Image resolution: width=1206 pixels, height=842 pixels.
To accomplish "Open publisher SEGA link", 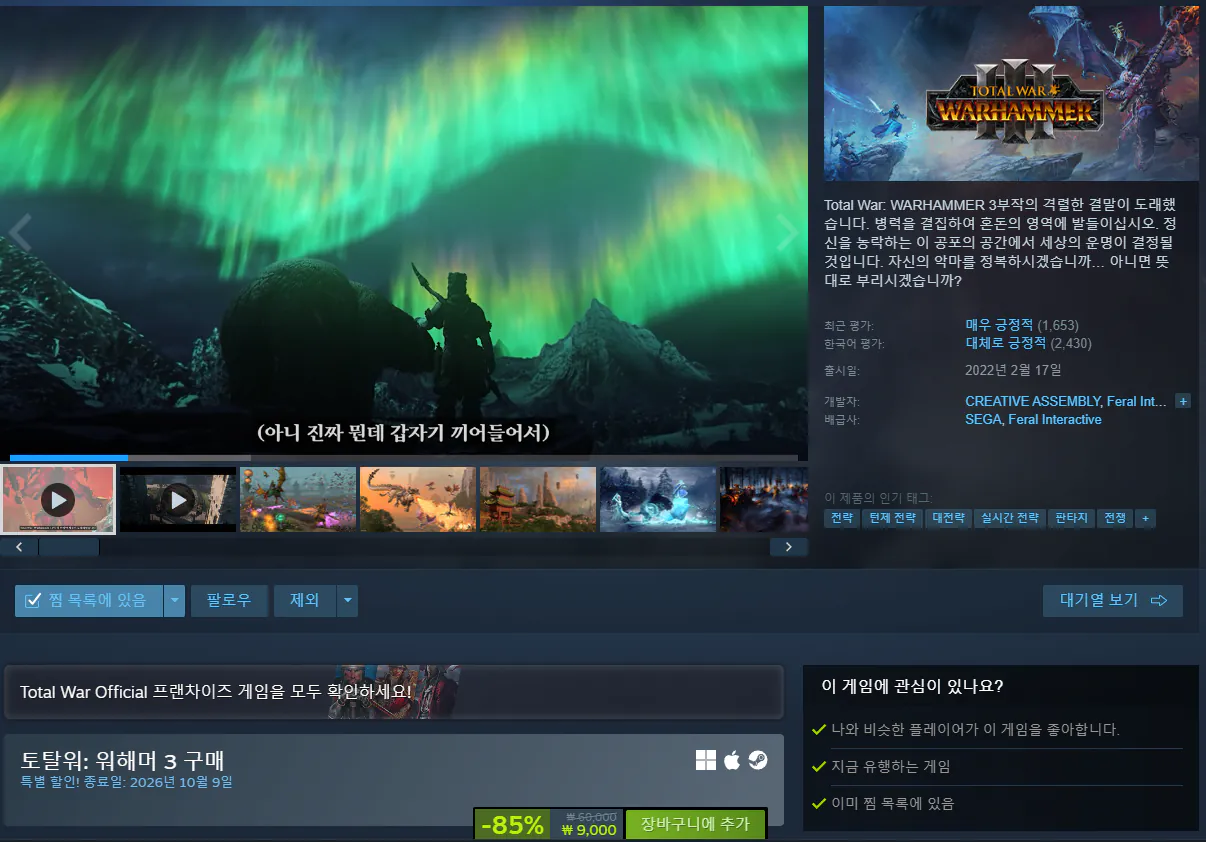I will click(x=983, y=419).
